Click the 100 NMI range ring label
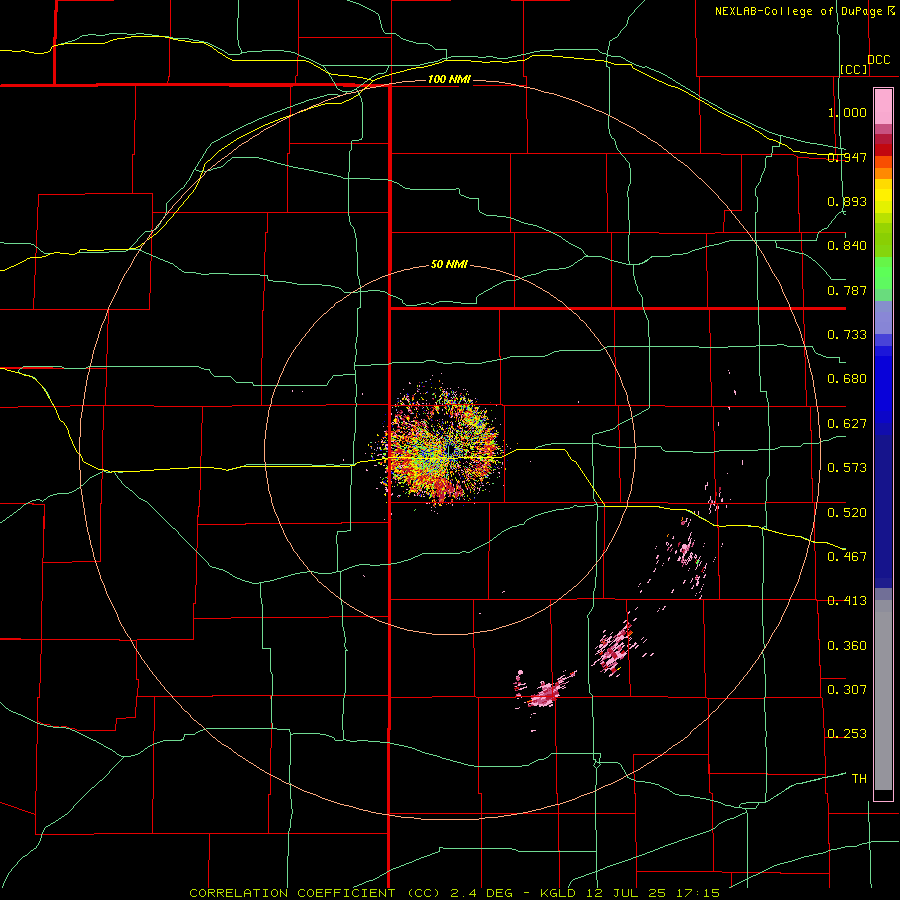Screen dimensions: 900x900 pos(449,79)
